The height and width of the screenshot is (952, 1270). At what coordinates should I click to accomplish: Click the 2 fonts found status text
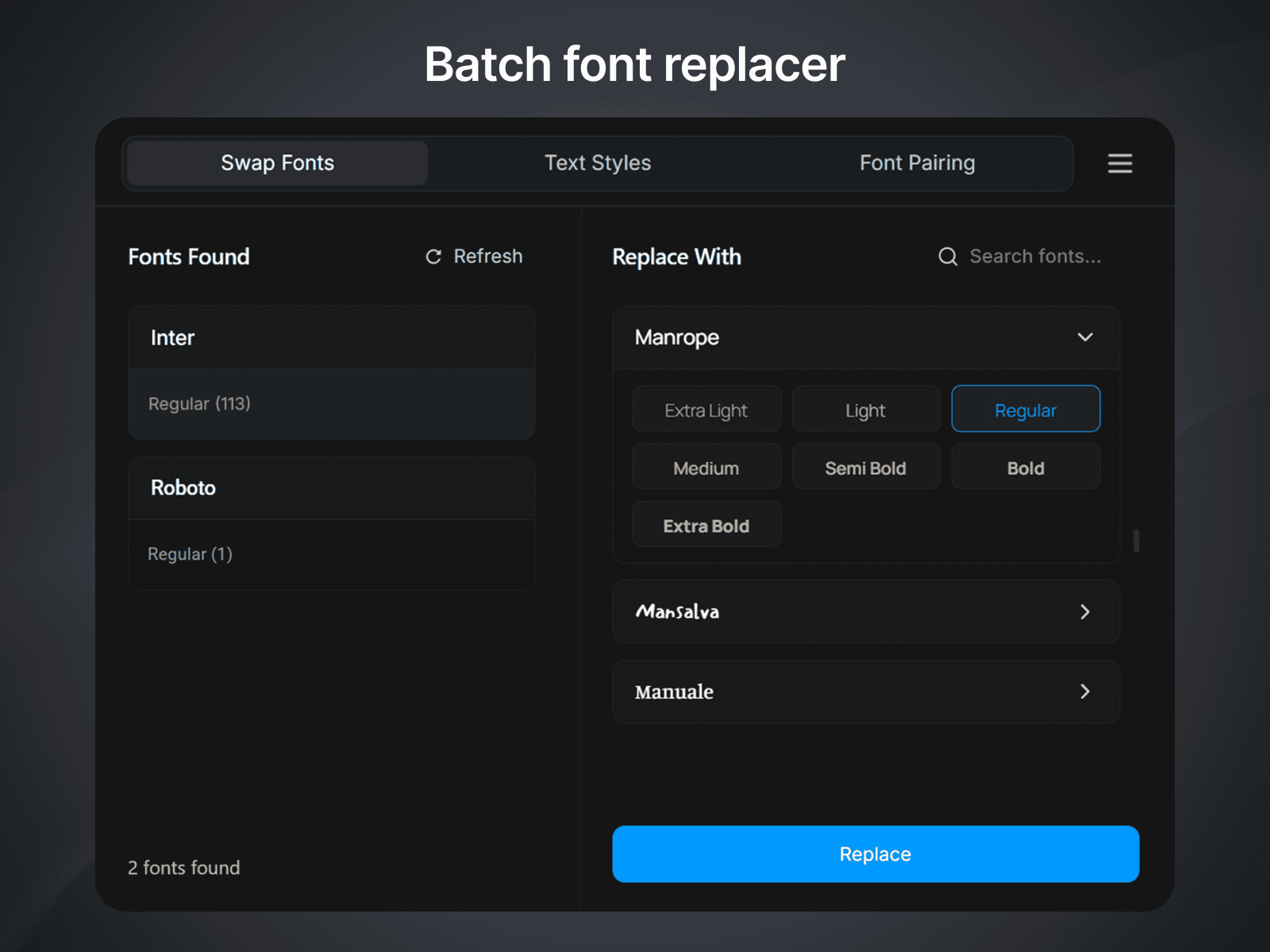pyautogui.click(x=184, y=868)
